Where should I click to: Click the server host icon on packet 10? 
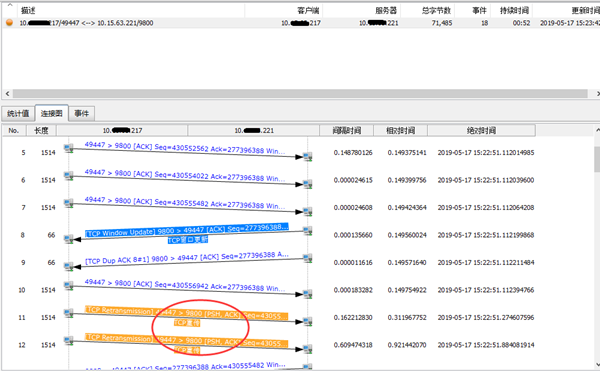coord(308,294)
